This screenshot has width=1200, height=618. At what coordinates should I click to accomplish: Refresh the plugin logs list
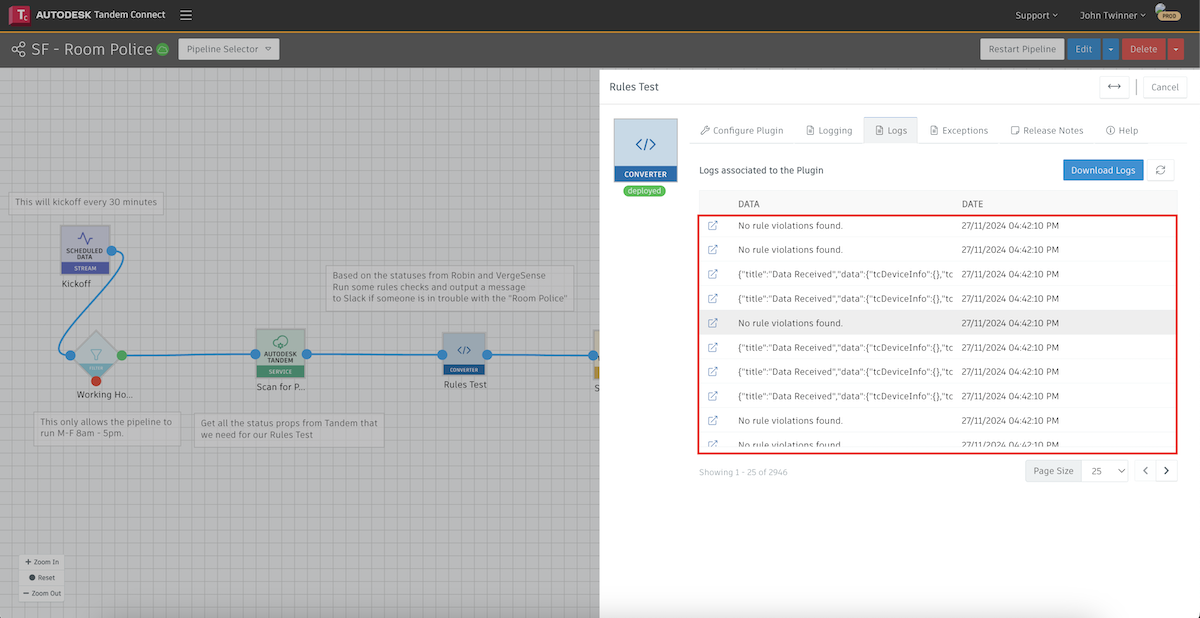tap(1160, 170)
